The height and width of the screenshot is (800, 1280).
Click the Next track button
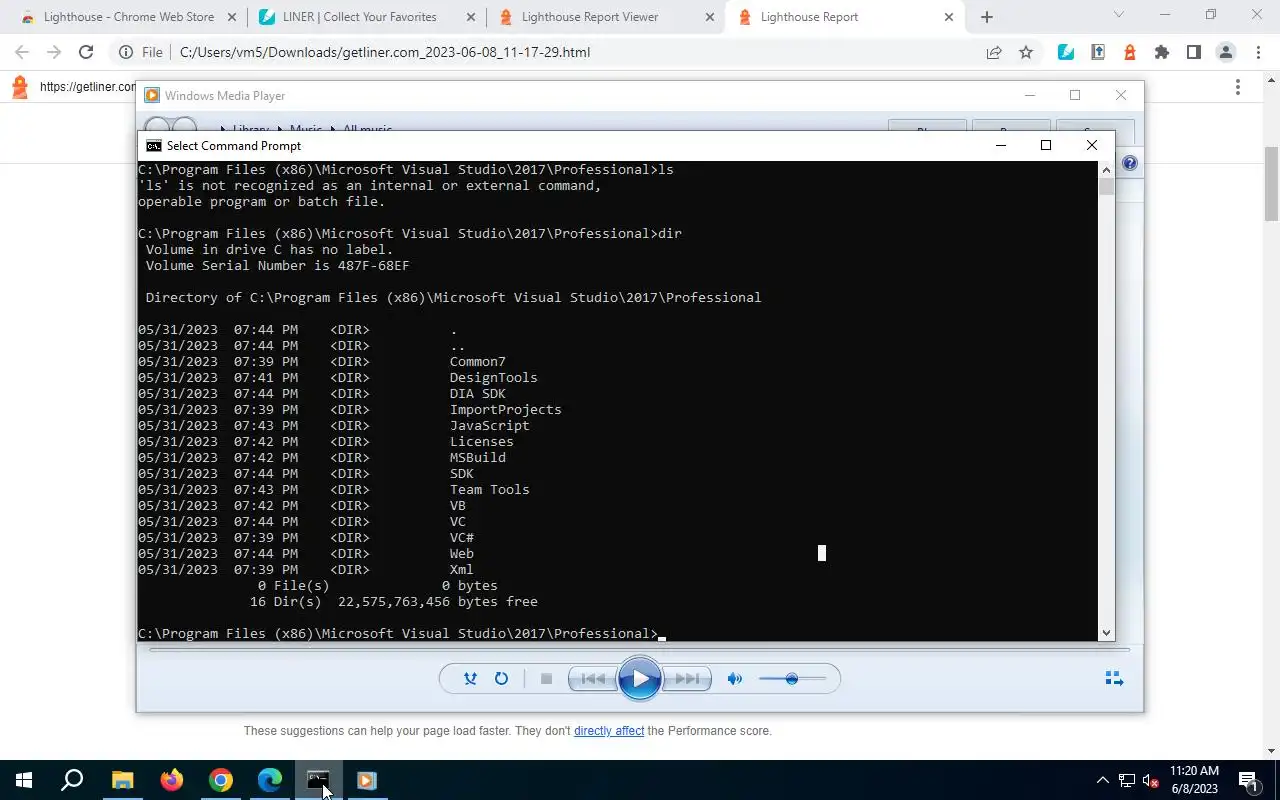(x=687, y=679)
